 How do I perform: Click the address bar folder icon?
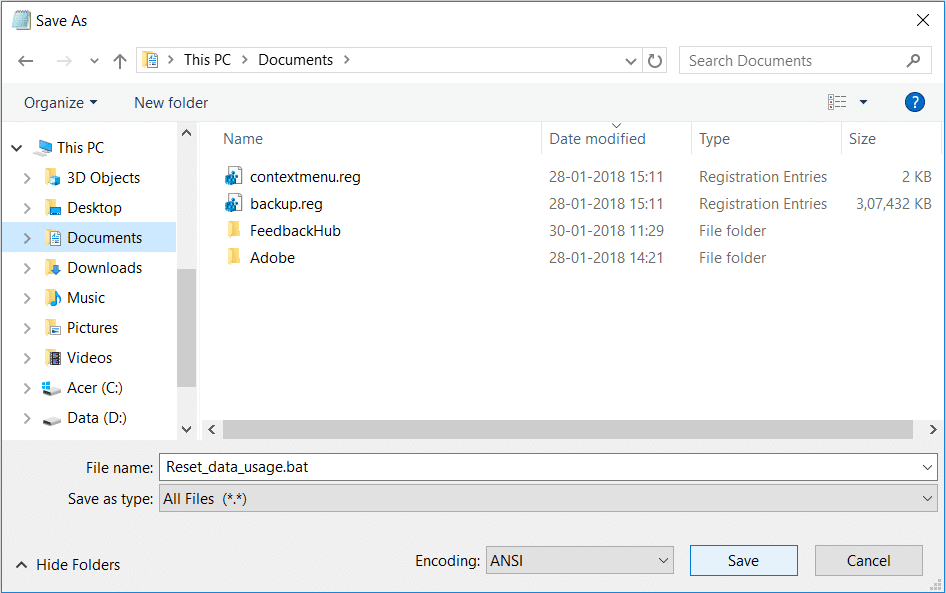click(151, 60)
